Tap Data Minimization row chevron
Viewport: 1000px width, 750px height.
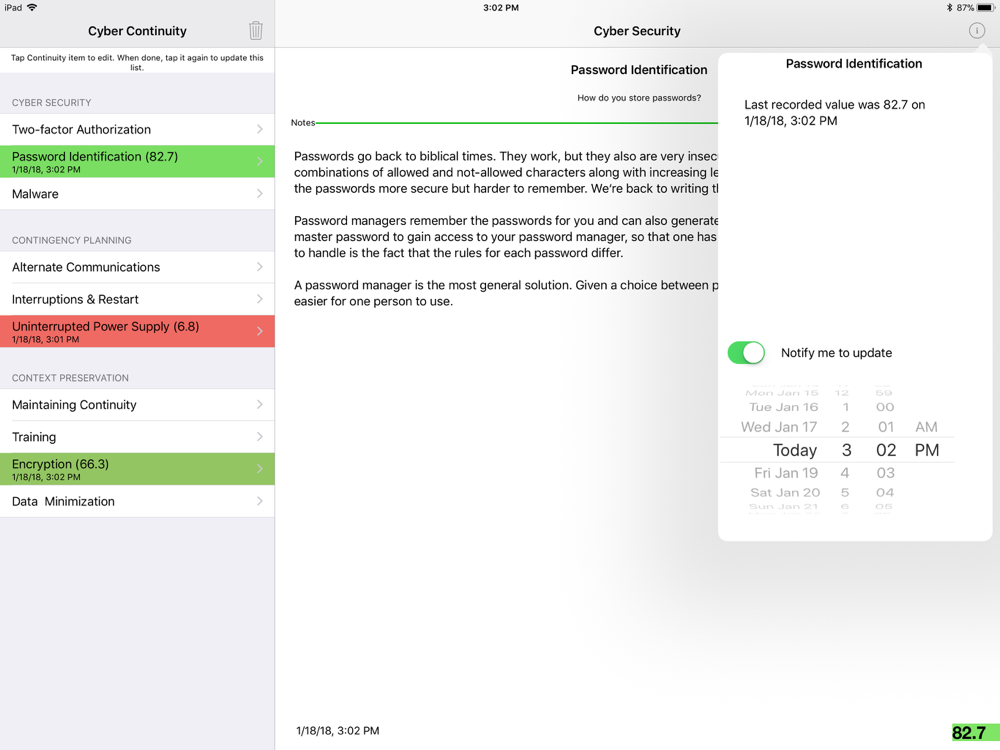click(x=260, y=501)
